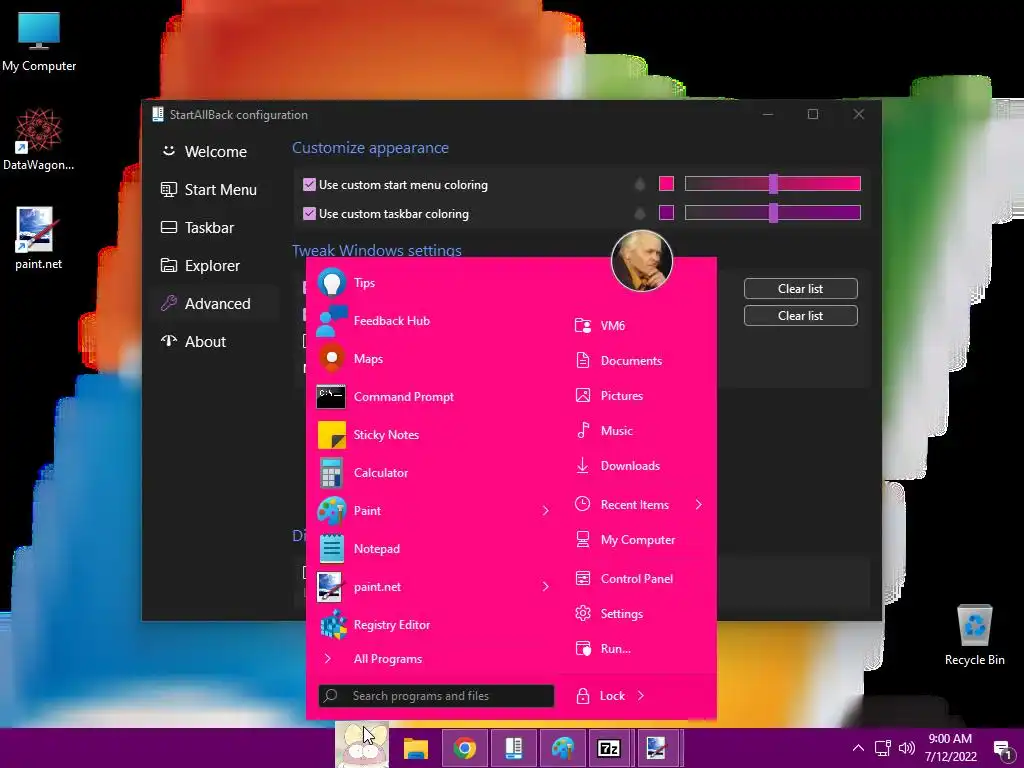
Task: Open the About page
Action: tap(214, 342)
